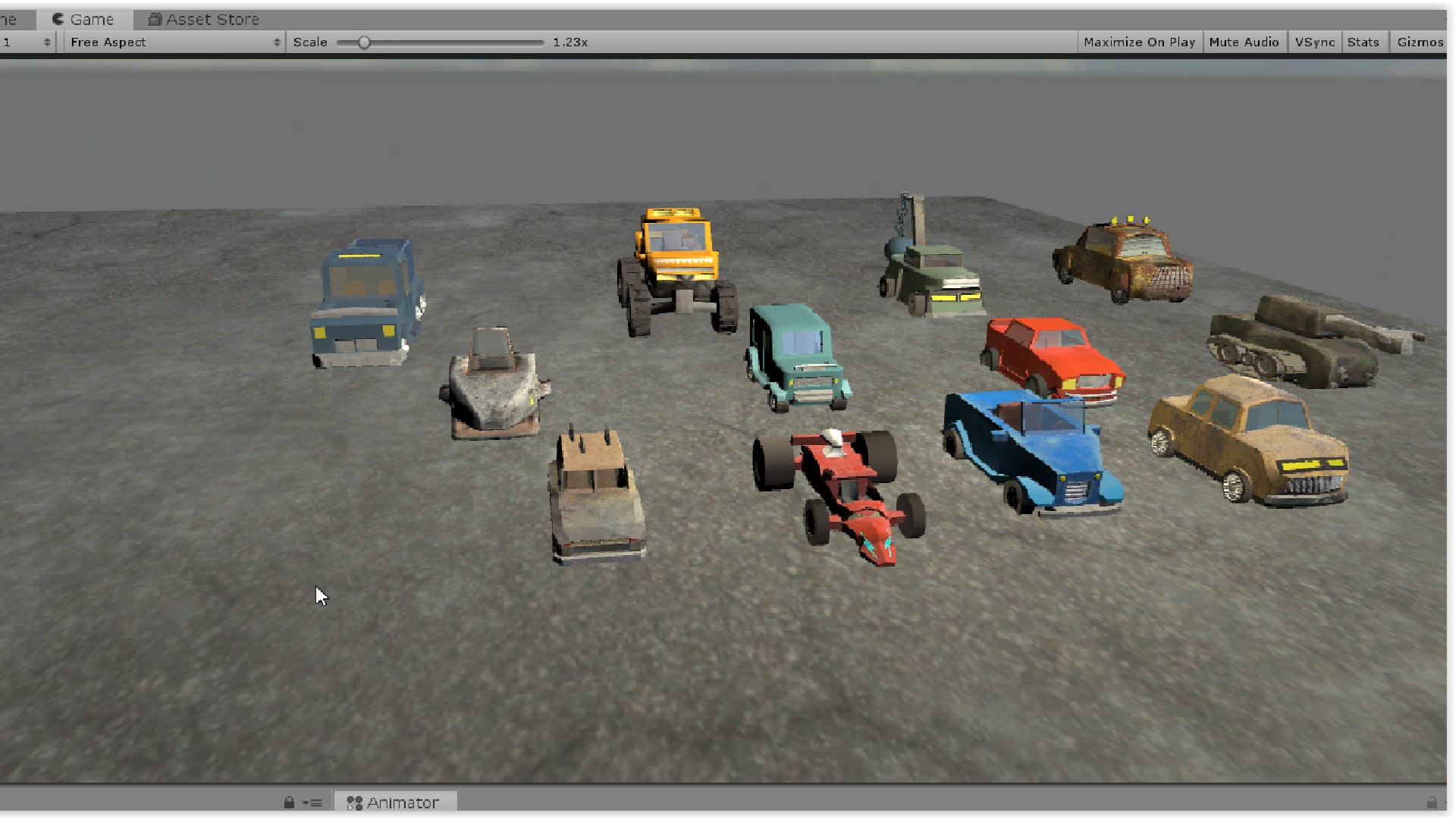Click the Scale slider handle
The image size is (1456, 819).
pyautogui.click(x=364, y=42)
